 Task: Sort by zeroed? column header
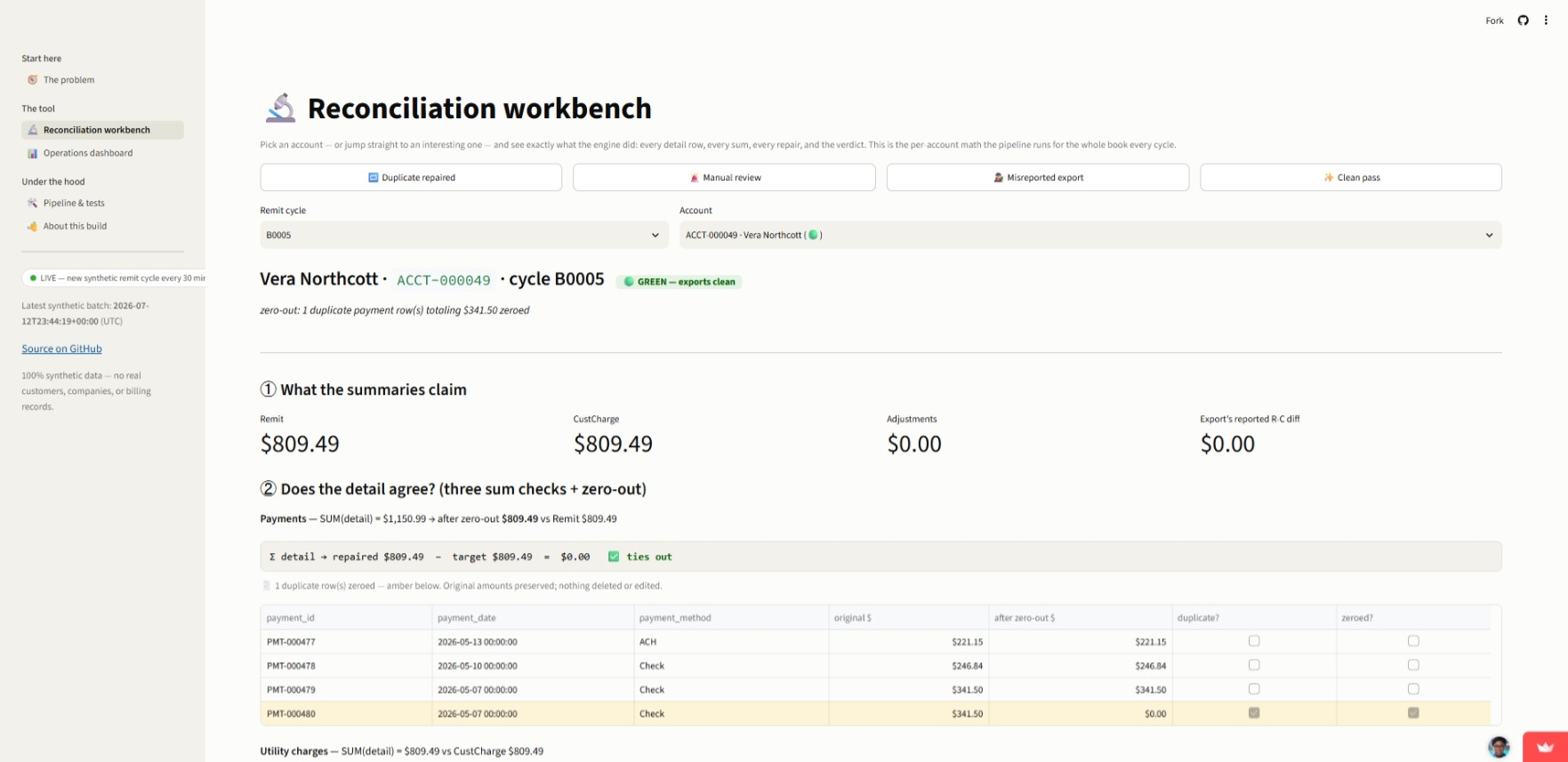(x=1413, y=618)
